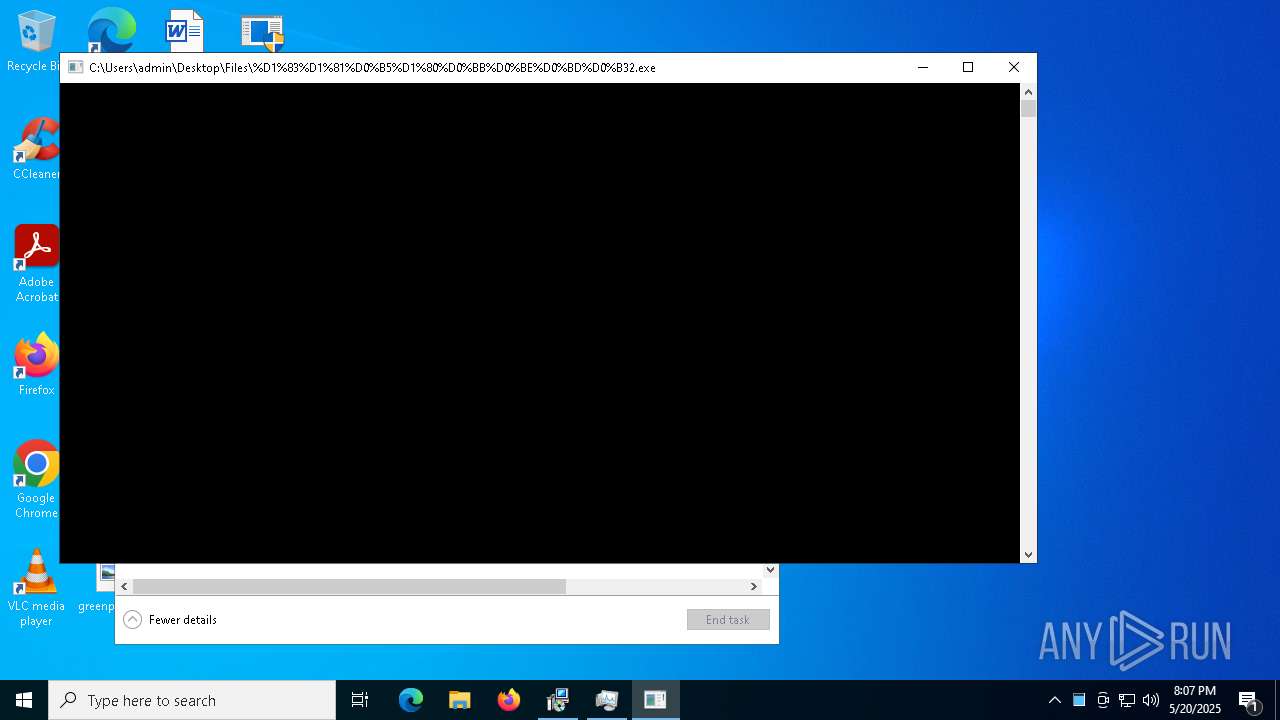The height and width of the screenshot is (720, 1280).
Task: Launch VLC media player from the desktop
Action: pyautogui.click(x=36, y=587)
